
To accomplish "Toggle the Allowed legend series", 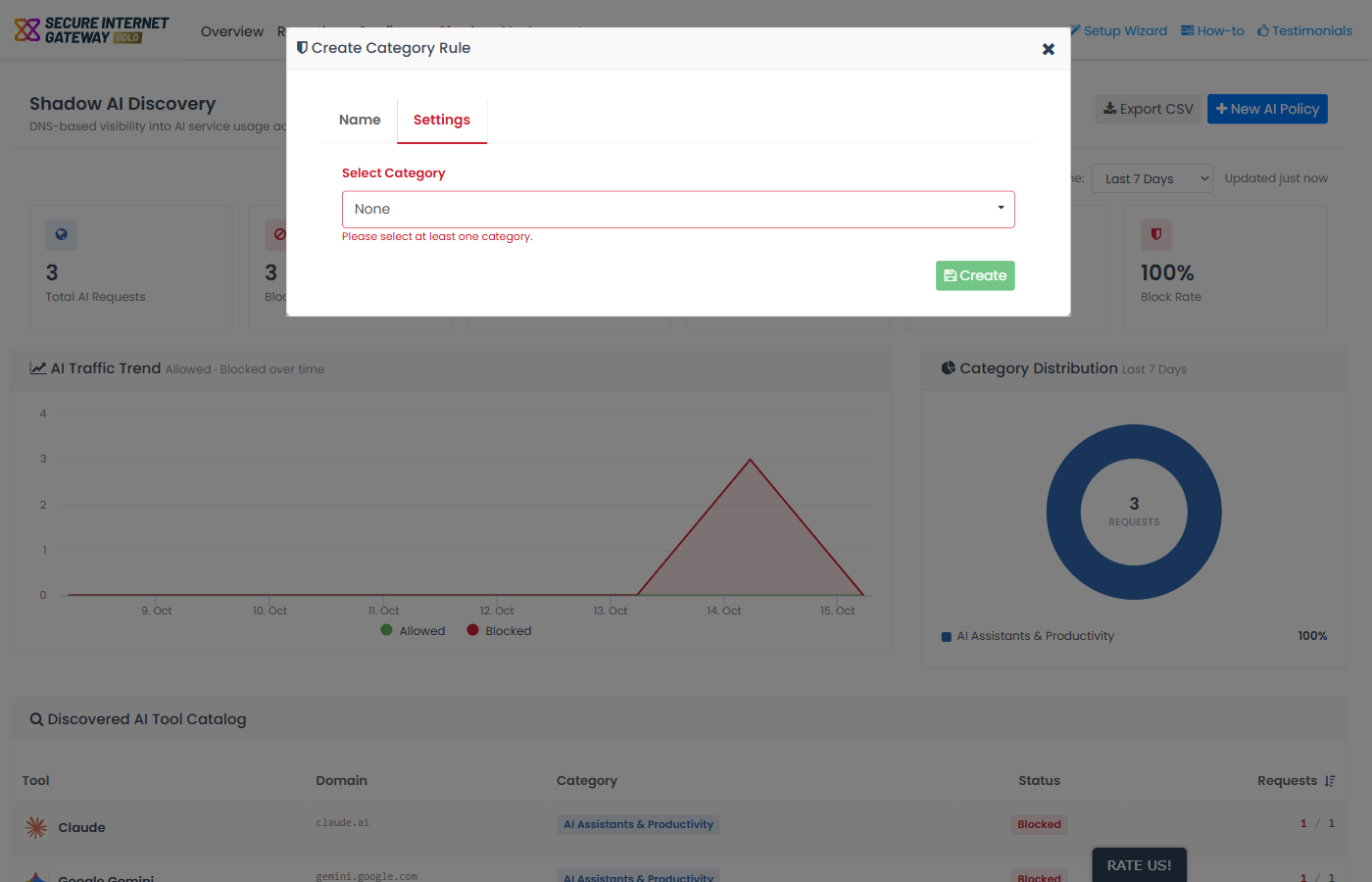I will [x=413, y=631].
